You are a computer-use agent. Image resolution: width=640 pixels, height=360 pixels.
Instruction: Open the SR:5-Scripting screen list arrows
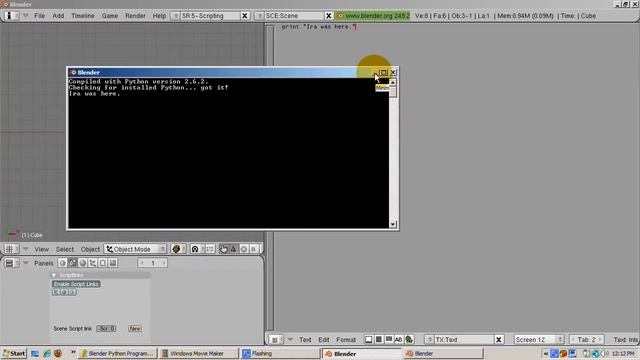point(176,16)
